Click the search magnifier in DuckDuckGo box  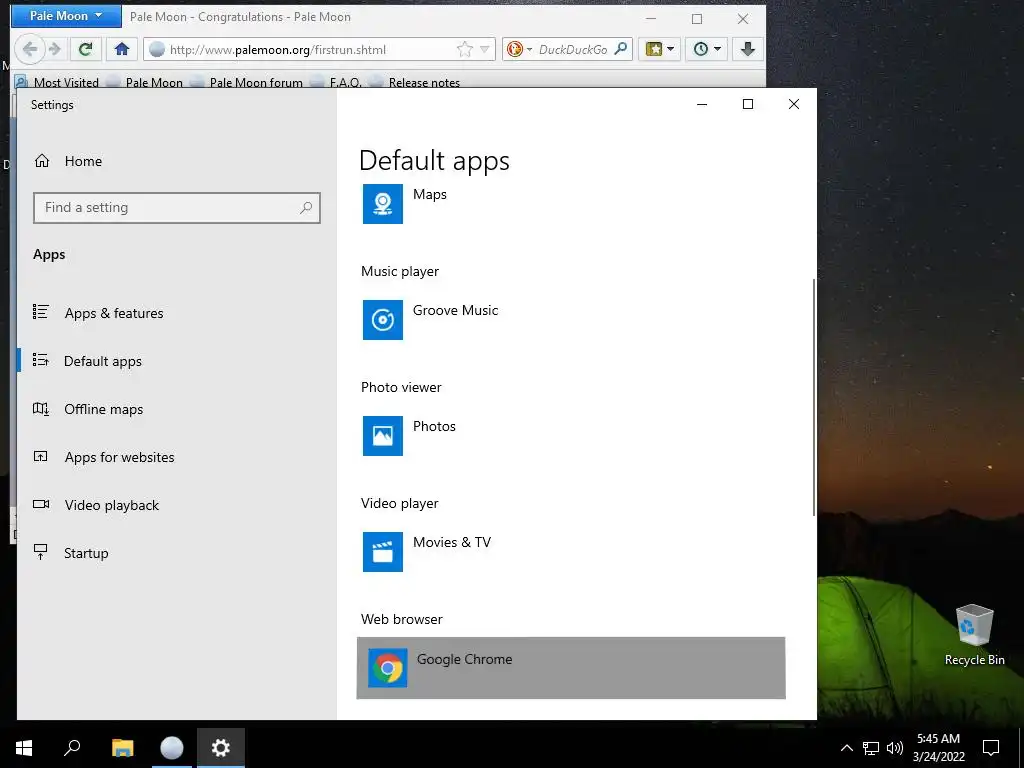tap(620, 49)
